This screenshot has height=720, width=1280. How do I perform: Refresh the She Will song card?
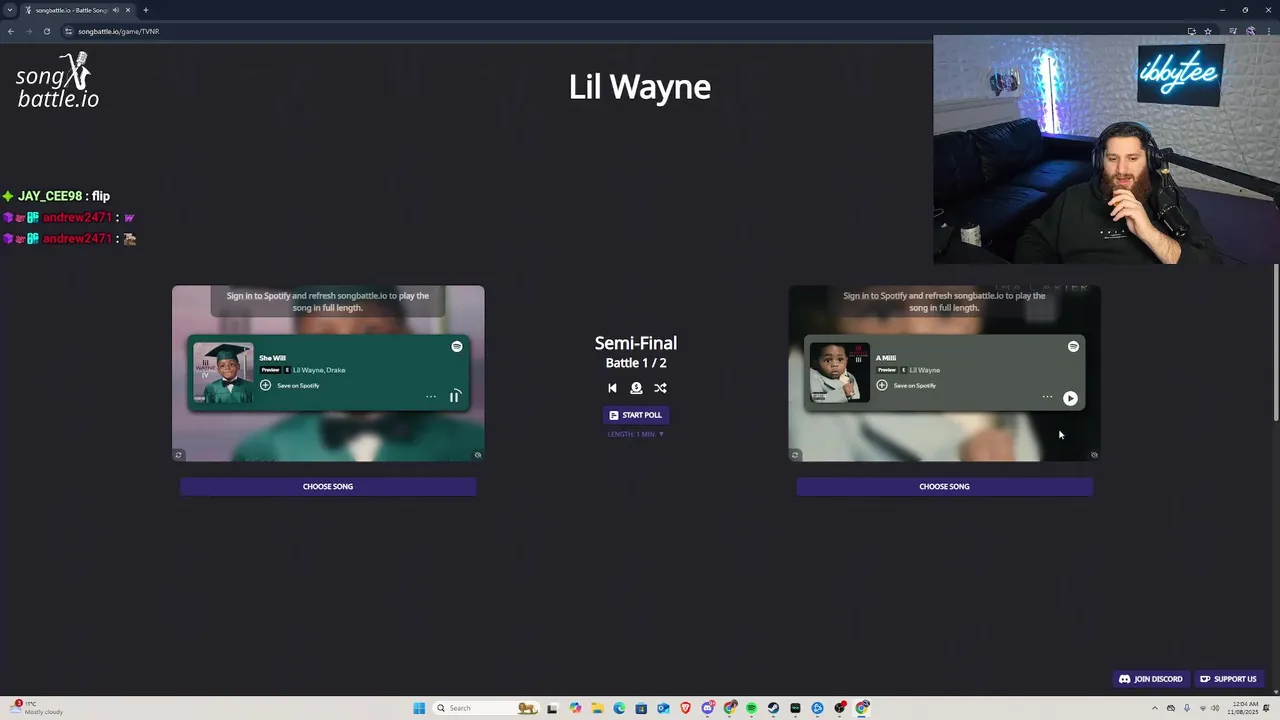[x=179, y=455]
